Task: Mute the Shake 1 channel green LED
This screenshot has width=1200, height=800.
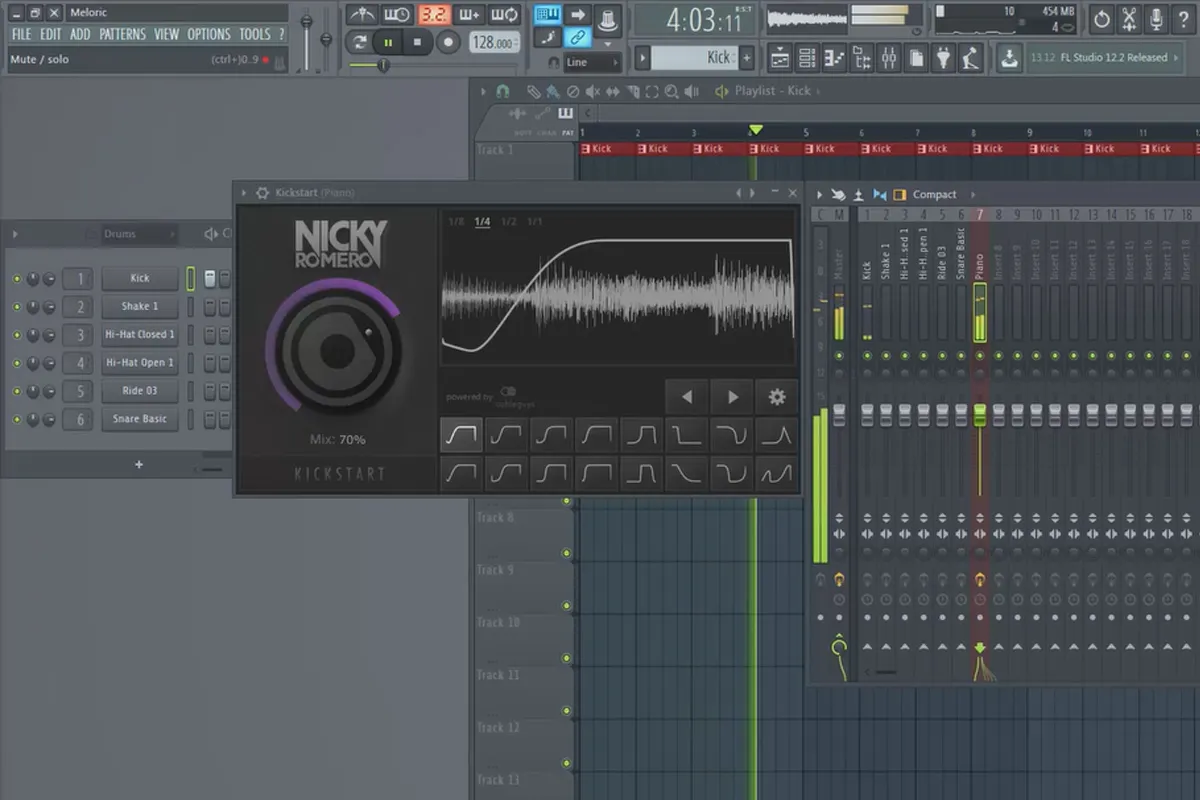Action: point(17,307)
